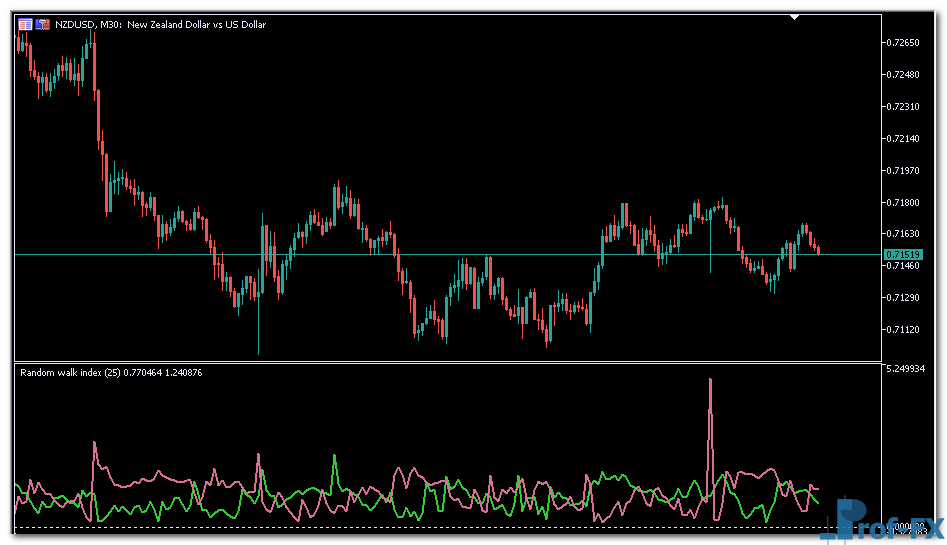Click the Depth of Market table icon
Viewport: 947px width, 545px height.
coord(25,24)
